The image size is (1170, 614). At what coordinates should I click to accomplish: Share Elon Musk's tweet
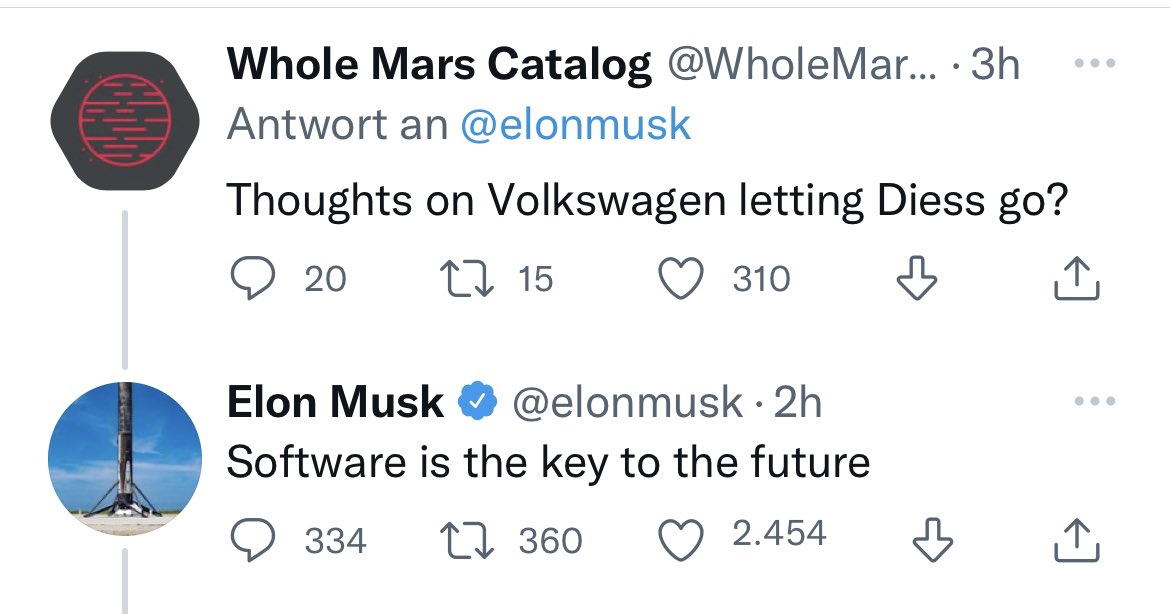1077,540
